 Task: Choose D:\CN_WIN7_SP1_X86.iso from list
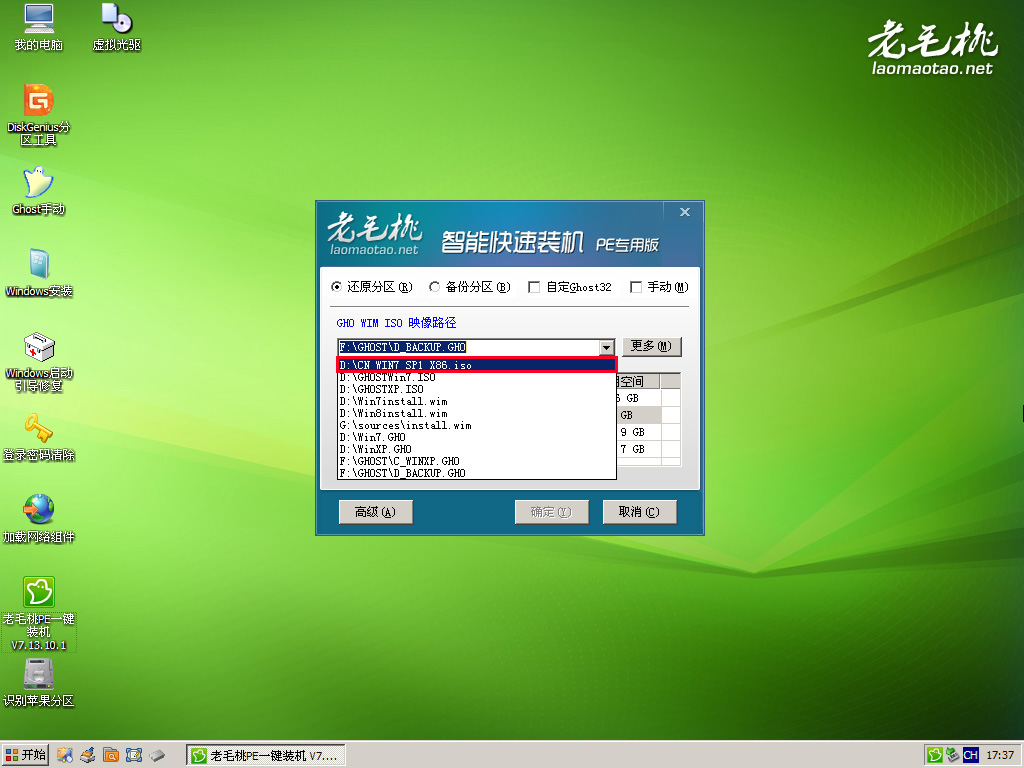(x=477, y=365)
